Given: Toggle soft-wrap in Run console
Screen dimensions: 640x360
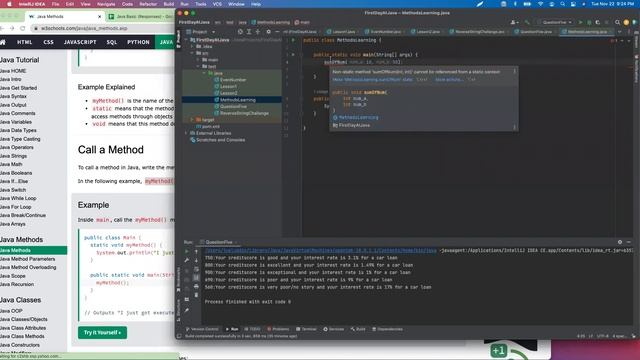Looking at the screenshot, I should (x=196, y=269).
